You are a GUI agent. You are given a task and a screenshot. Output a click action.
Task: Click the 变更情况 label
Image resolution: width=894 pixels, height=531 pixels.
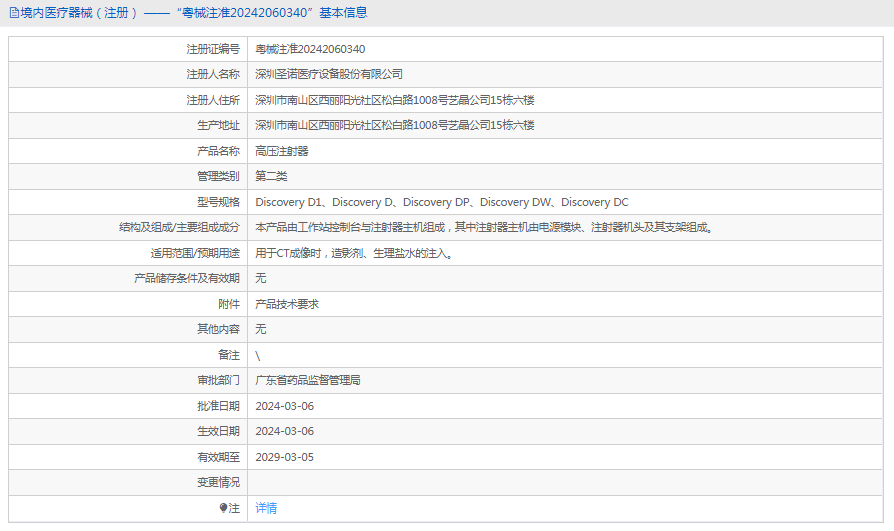218,482
